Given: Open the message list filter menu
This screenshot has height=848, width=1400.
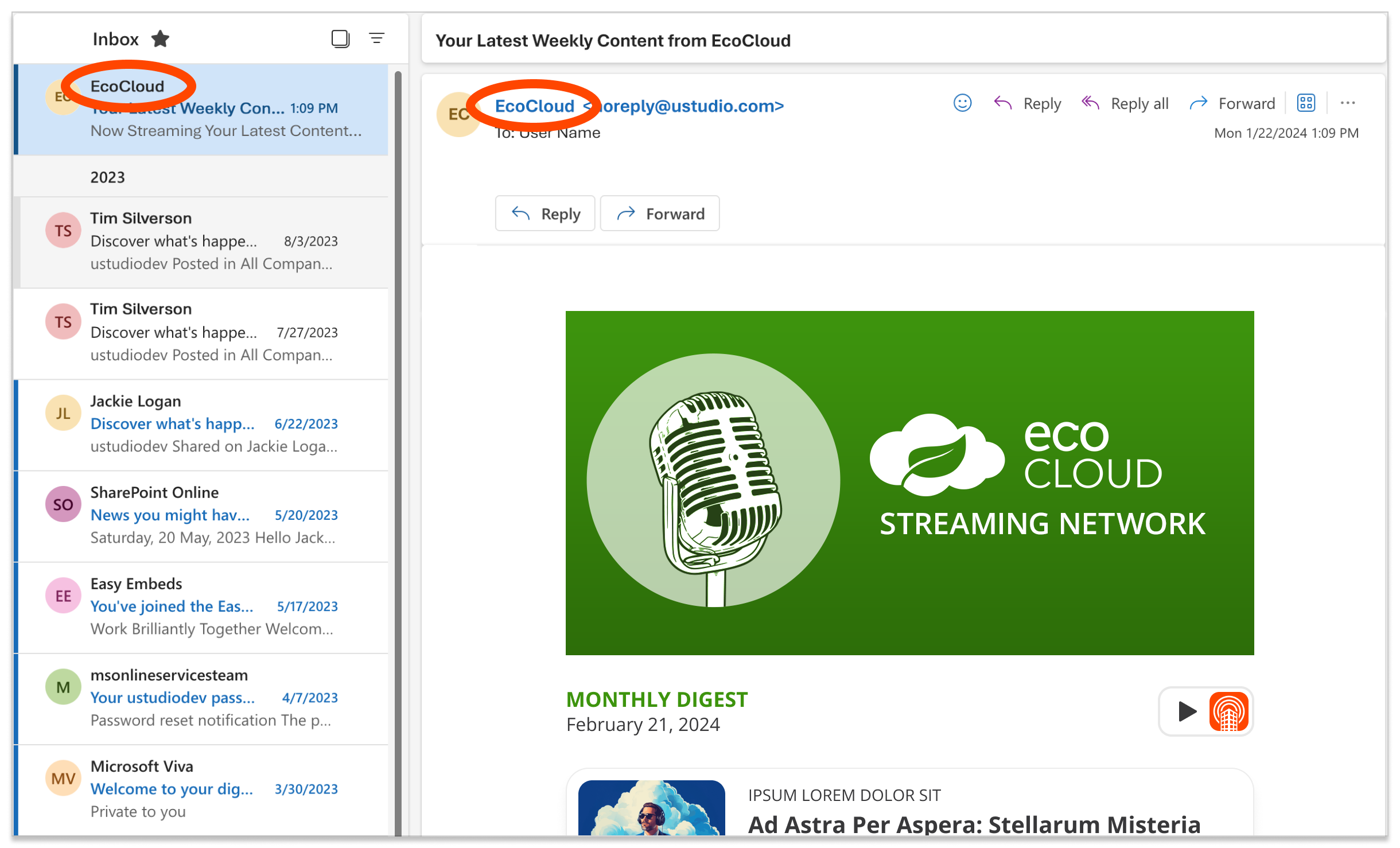Looking at the screenshot, I should pyautogui.click(x=376, y=38).
